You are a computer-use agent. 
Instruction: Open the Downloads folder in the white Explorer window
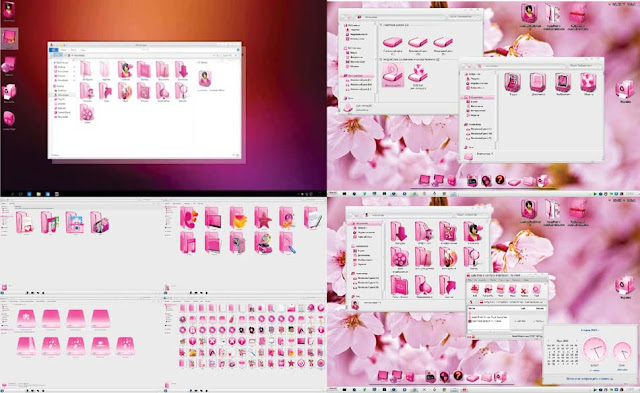pos(181,69)
